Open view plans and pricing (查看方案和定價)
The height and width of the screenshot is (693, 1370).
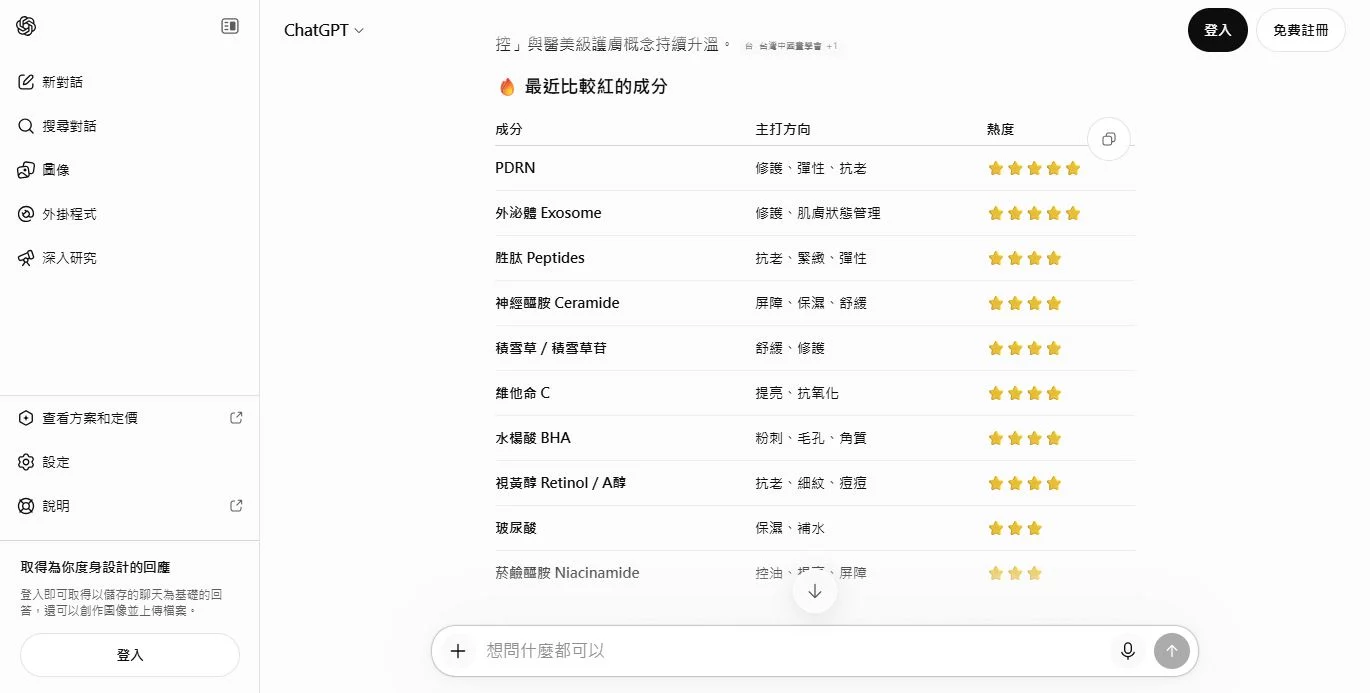[130, 418]
